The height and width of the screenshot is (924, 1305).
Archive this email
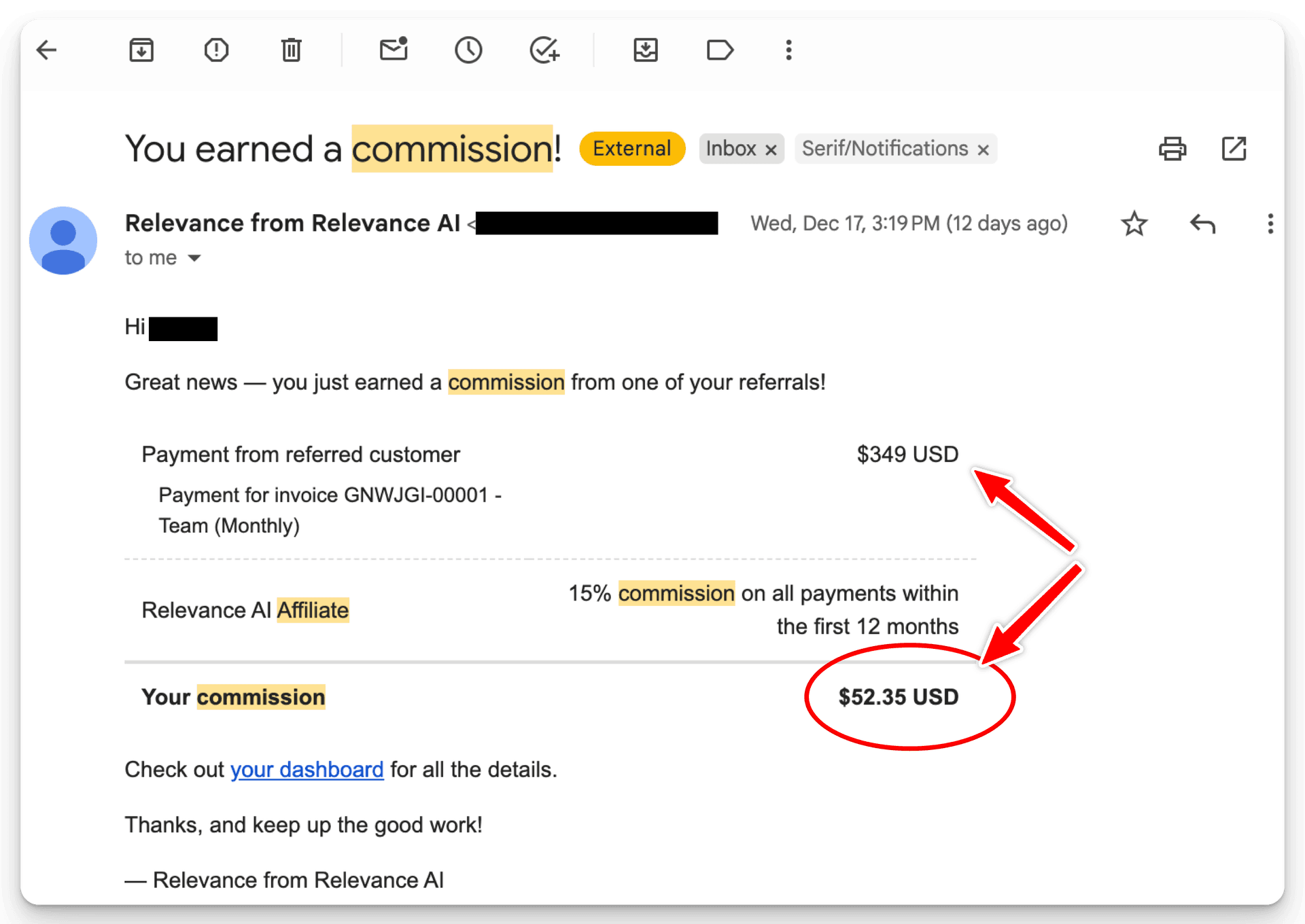(141, 50)
